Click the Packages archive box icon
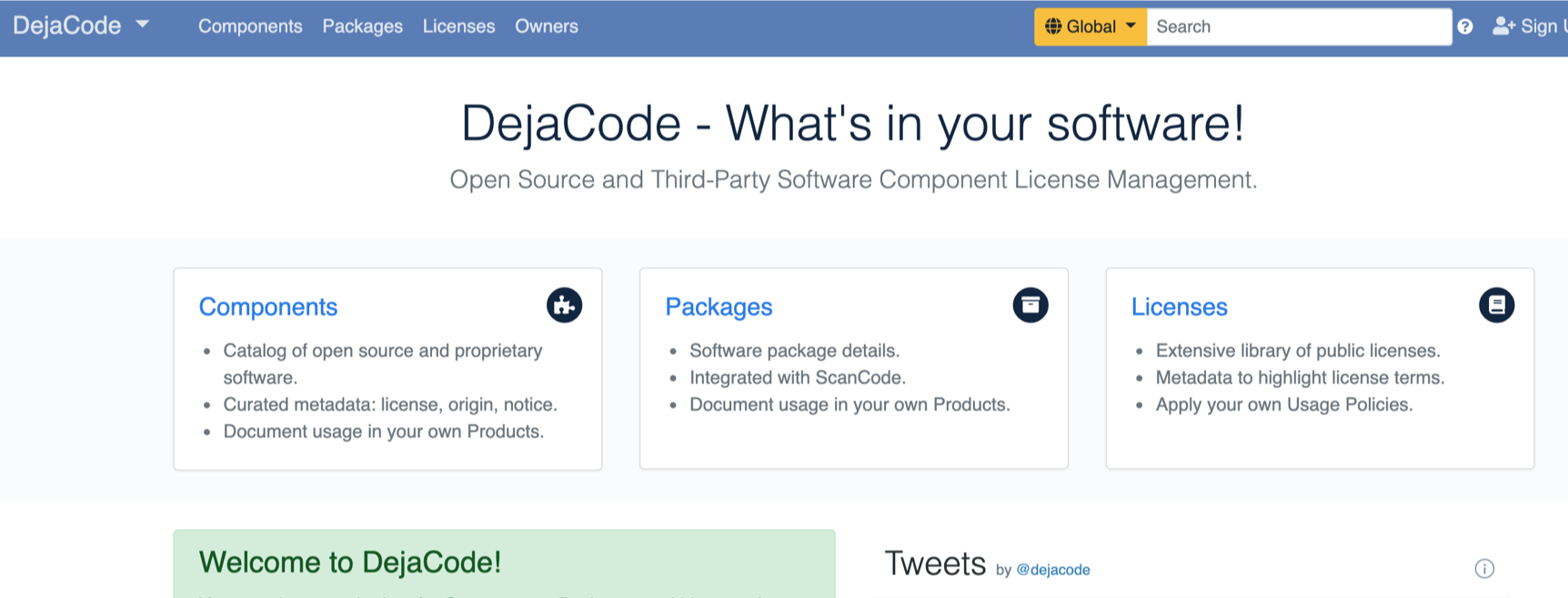Image resolution: width=1568 pixels, height=598 pixels. [x=1030, y=305]
